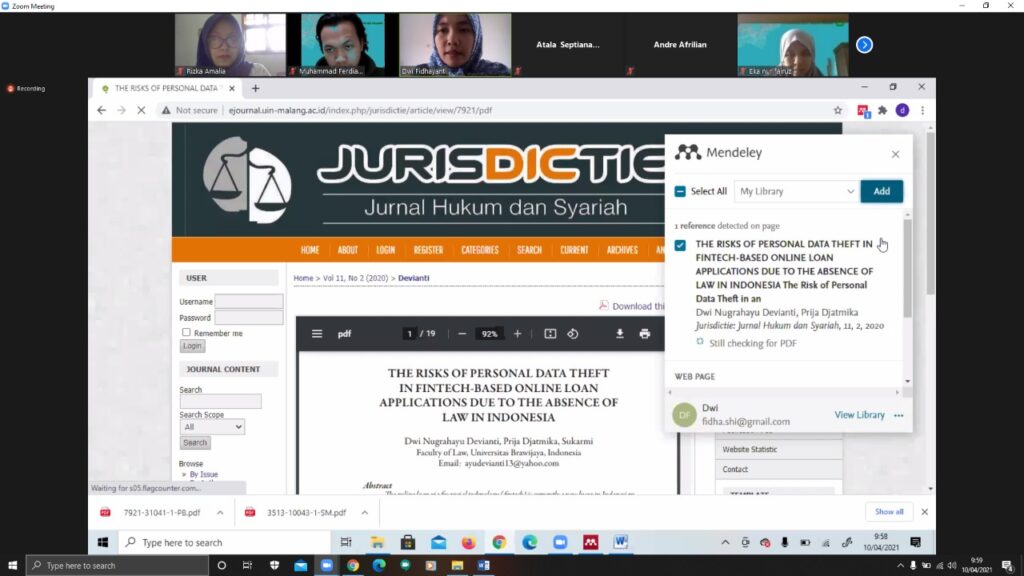
Task: Zoom in the PDF with plus
Action: pos(517,334)
